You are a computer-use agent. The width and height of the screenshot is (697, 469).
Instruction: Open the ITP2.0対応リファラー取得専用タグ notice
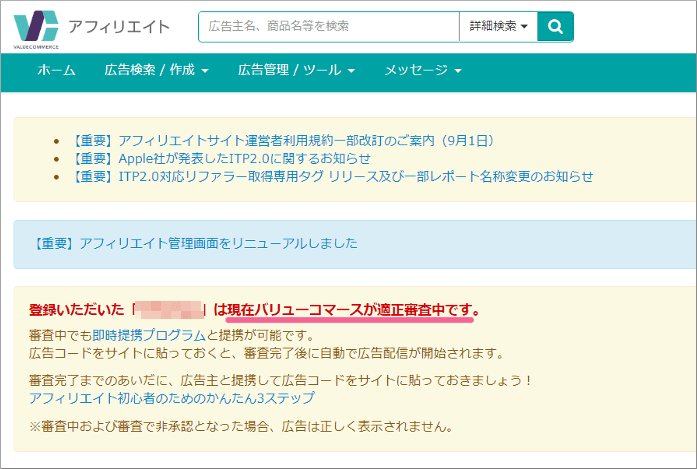[x=332, y=176]
